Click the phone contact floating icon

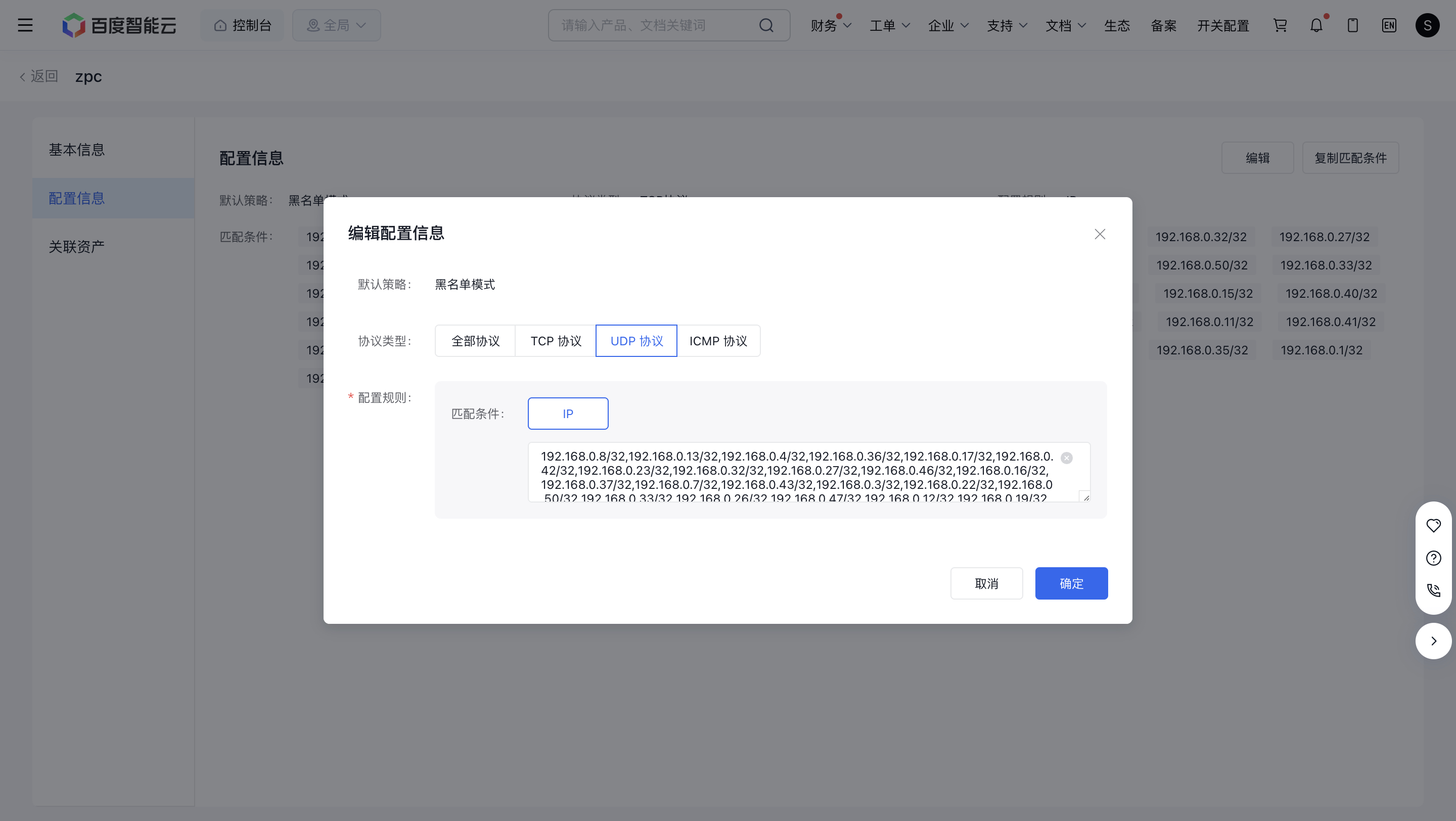pos(1433,590)
